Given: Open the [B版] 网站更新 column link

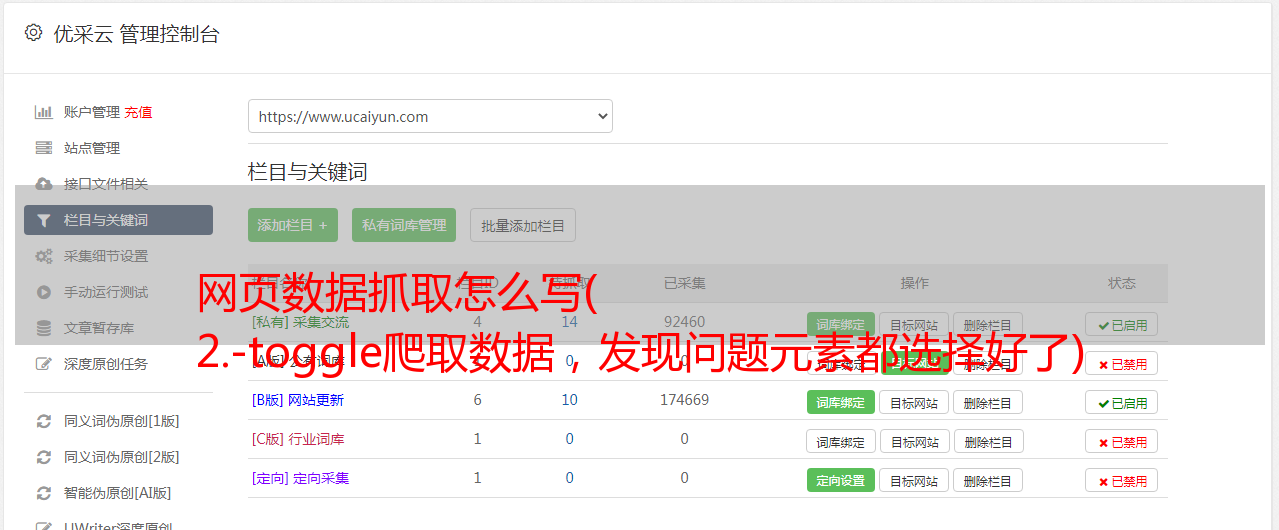Looking at the screenshot, I should coord(298,400).
